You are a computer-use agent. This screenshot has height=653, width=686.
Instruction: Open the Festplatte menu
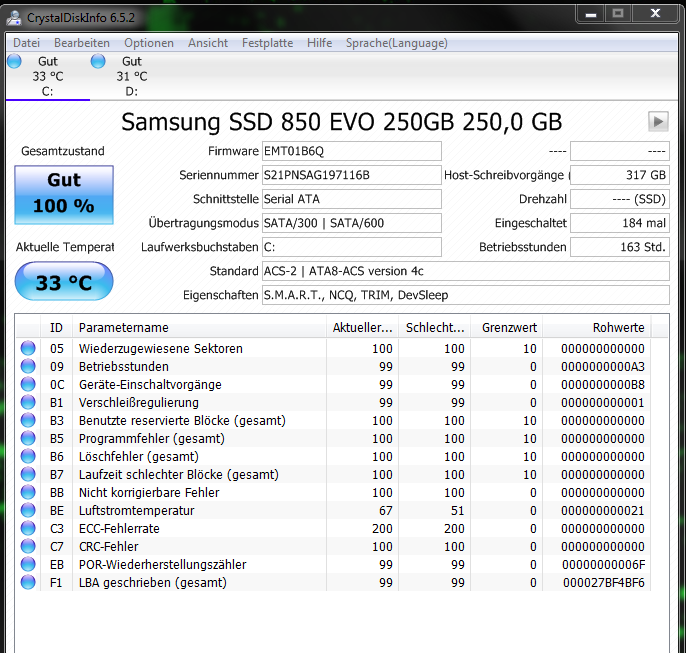pos(267,43)
